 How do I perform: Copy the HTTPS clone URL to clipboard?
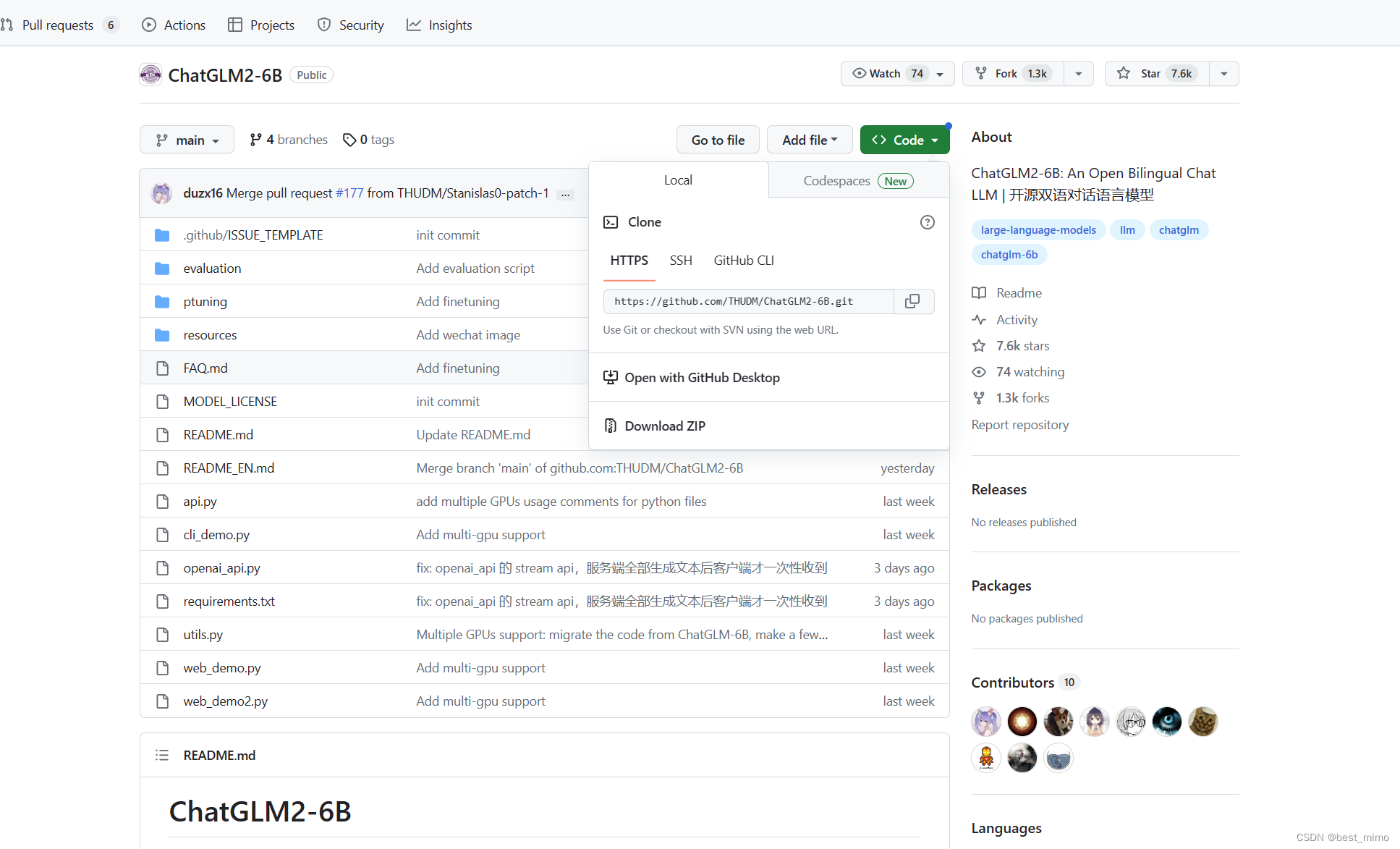tap(913, 301)
